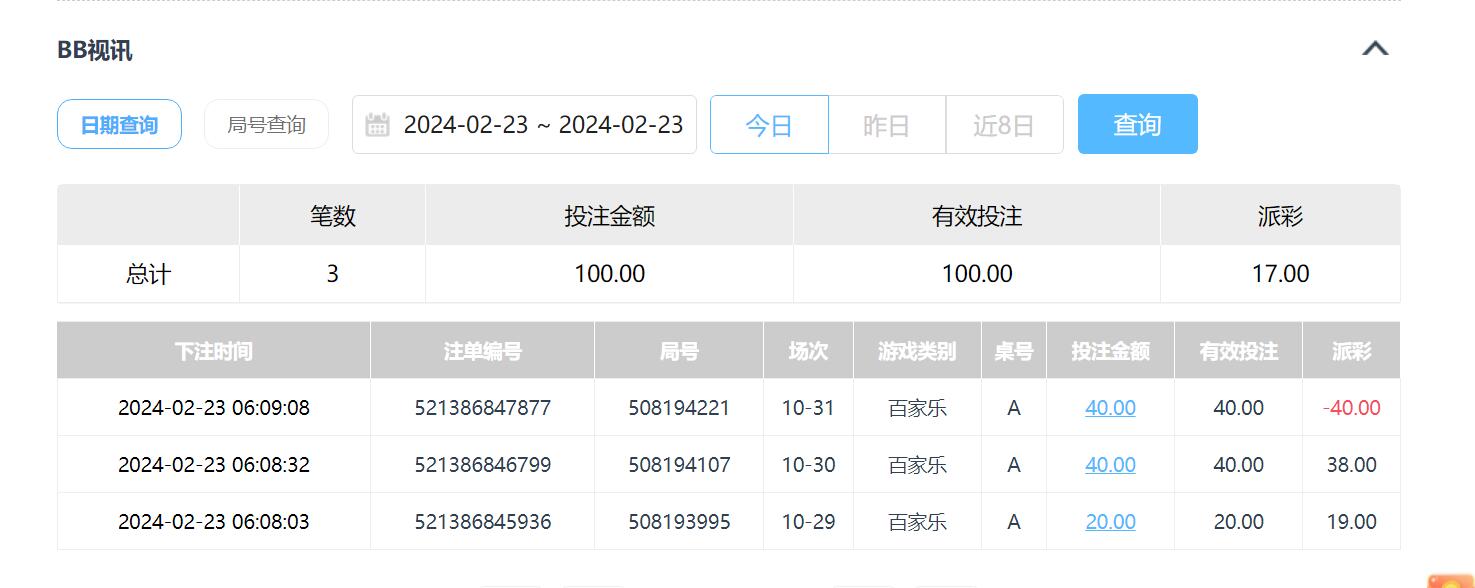Image resolution: width=1475 pixels, height=588 pixels.
Task: Click session 10-30 cell
Action: [x=808, y=465]
